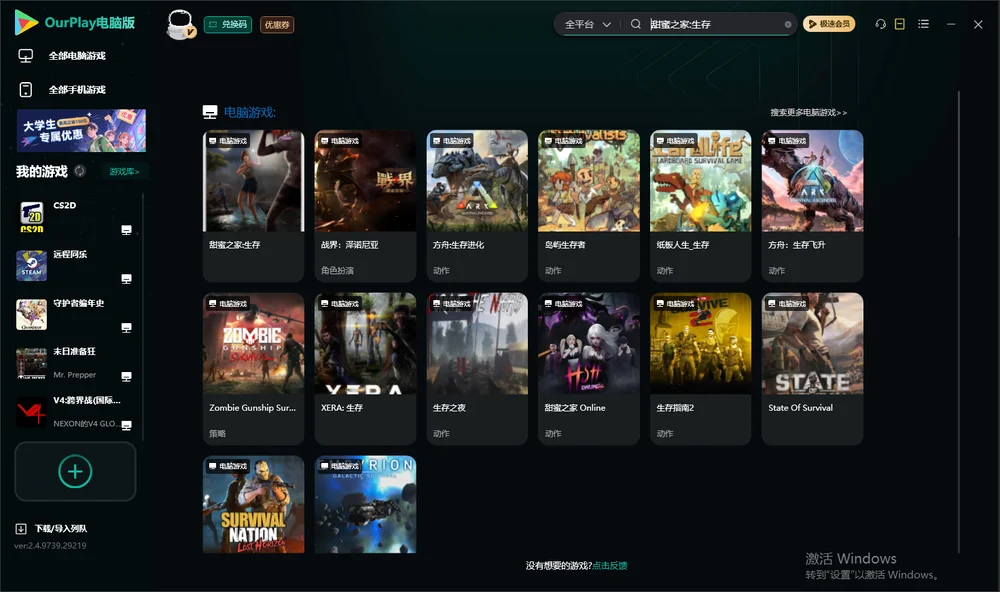Viewport: 1000px width, 592px height.
Task: Click the magnifier search icon
Action: [x=636, y=24]
